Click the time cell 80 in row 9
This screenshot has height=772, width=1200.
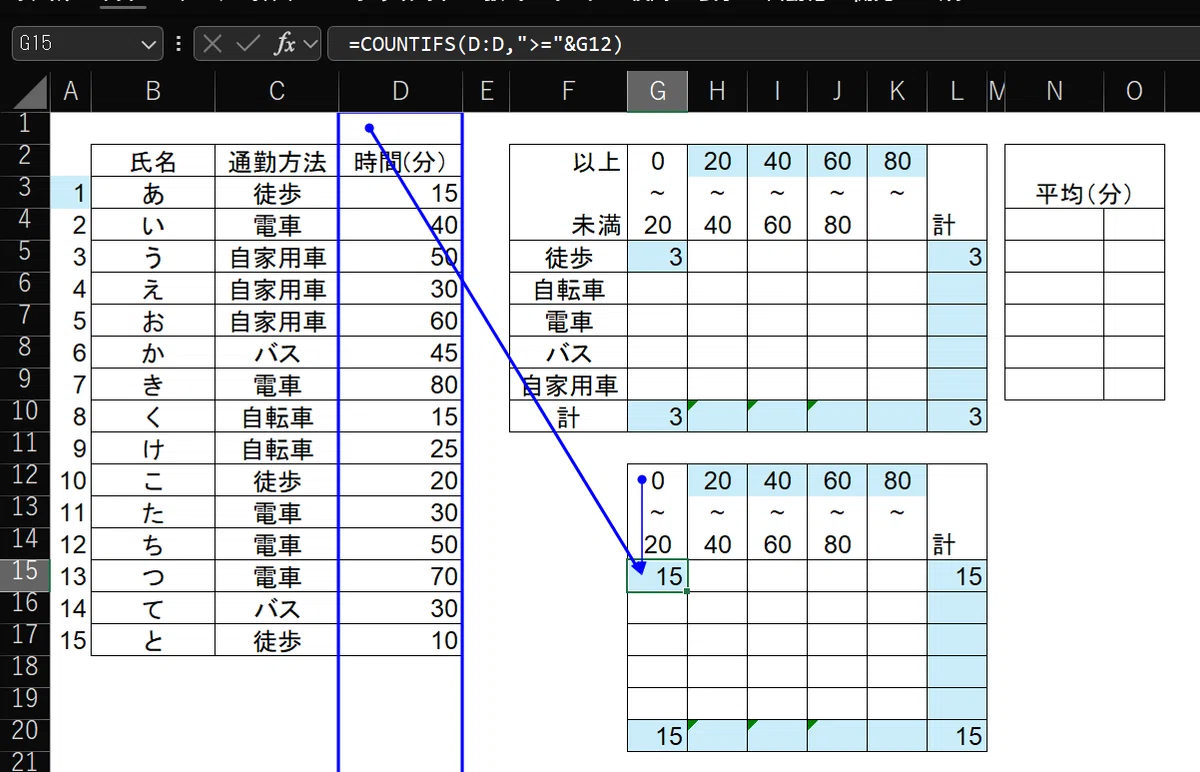pyautogui.click(x=400, y=385)
